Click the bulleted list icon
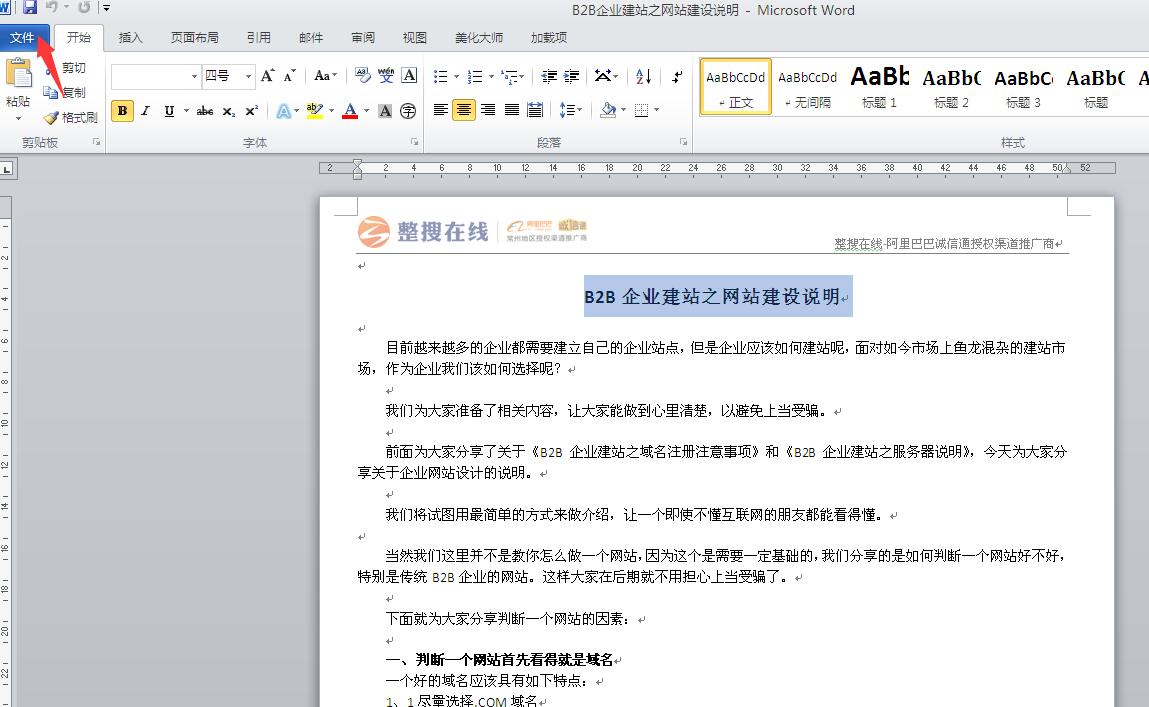 coord(441,77)
